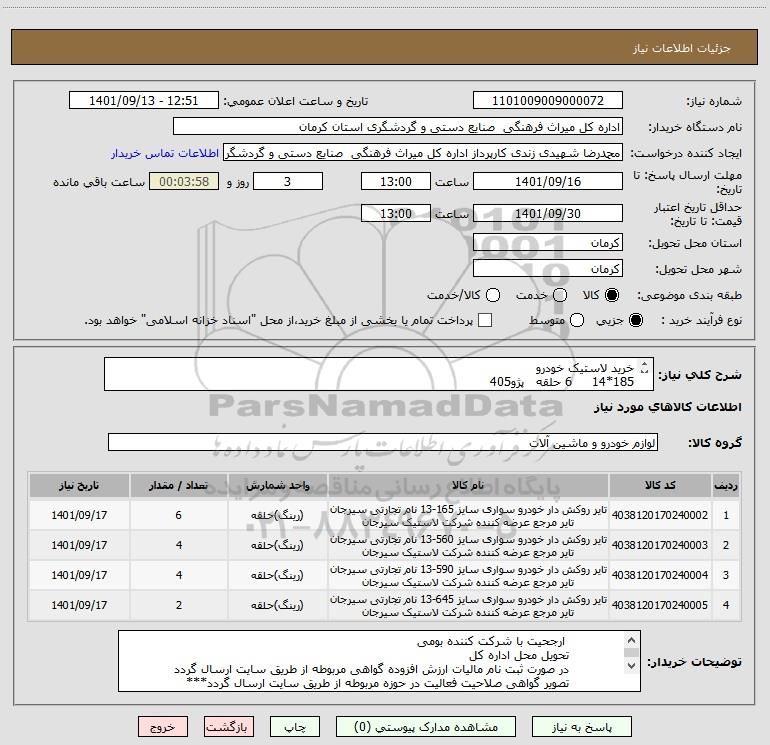Click date 1401/09/17 in row 1
770x745 pixels.
79,515
